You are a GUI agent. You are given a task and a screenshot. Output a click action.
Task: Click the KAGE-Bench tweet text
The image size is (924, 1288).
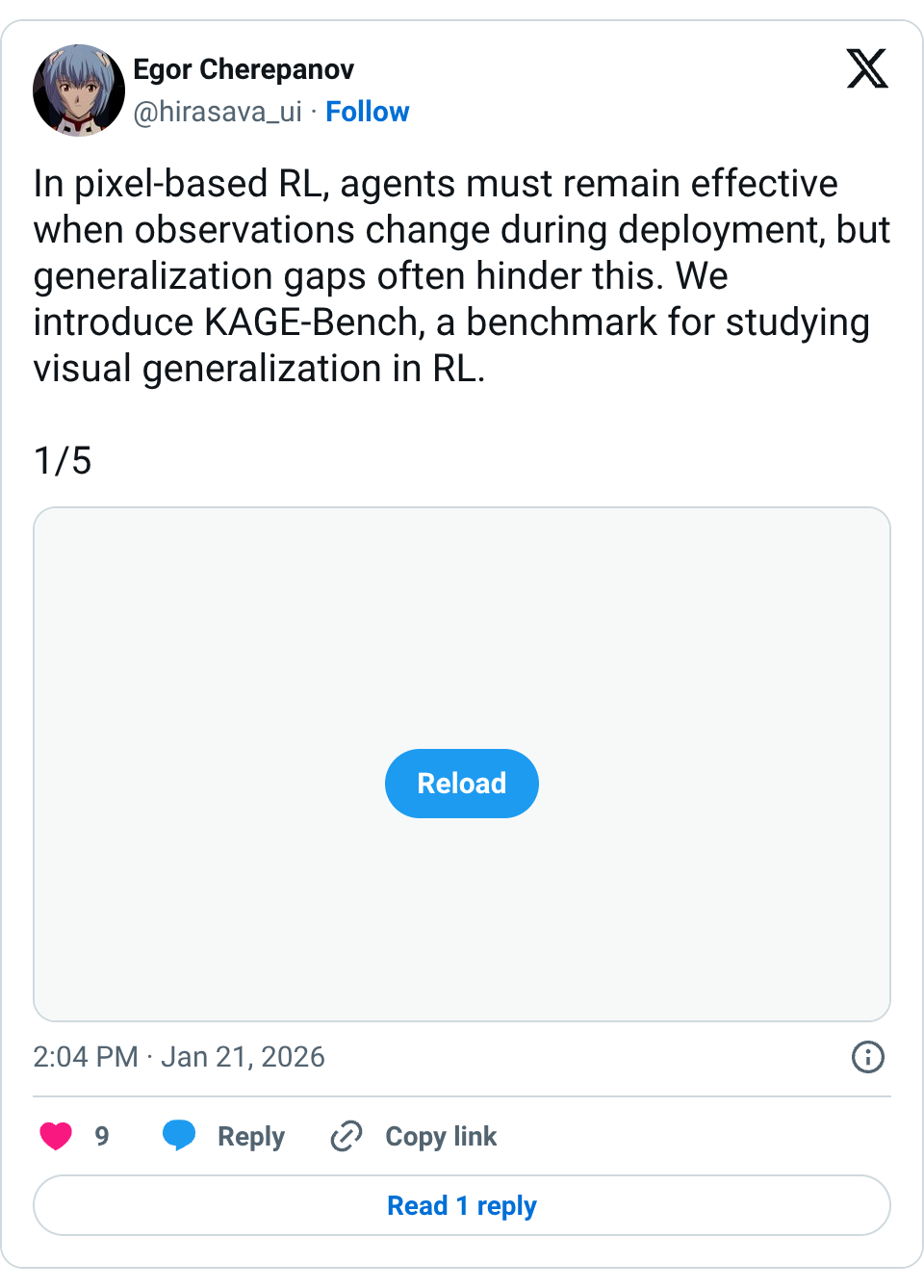click(462, 275)
